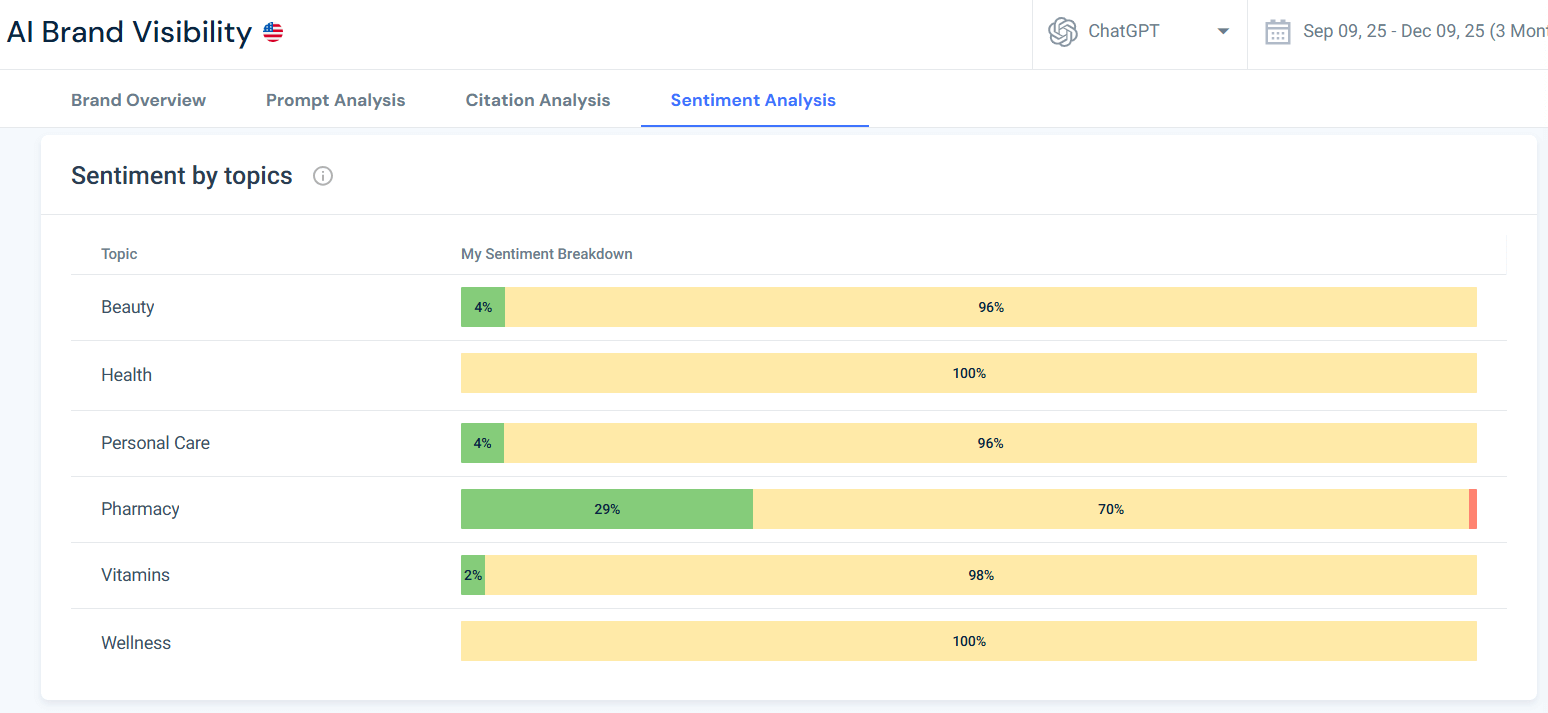Click the active Sentiment Analysis tab
This screenshot has height=713, width=1548.
(753, 99)
